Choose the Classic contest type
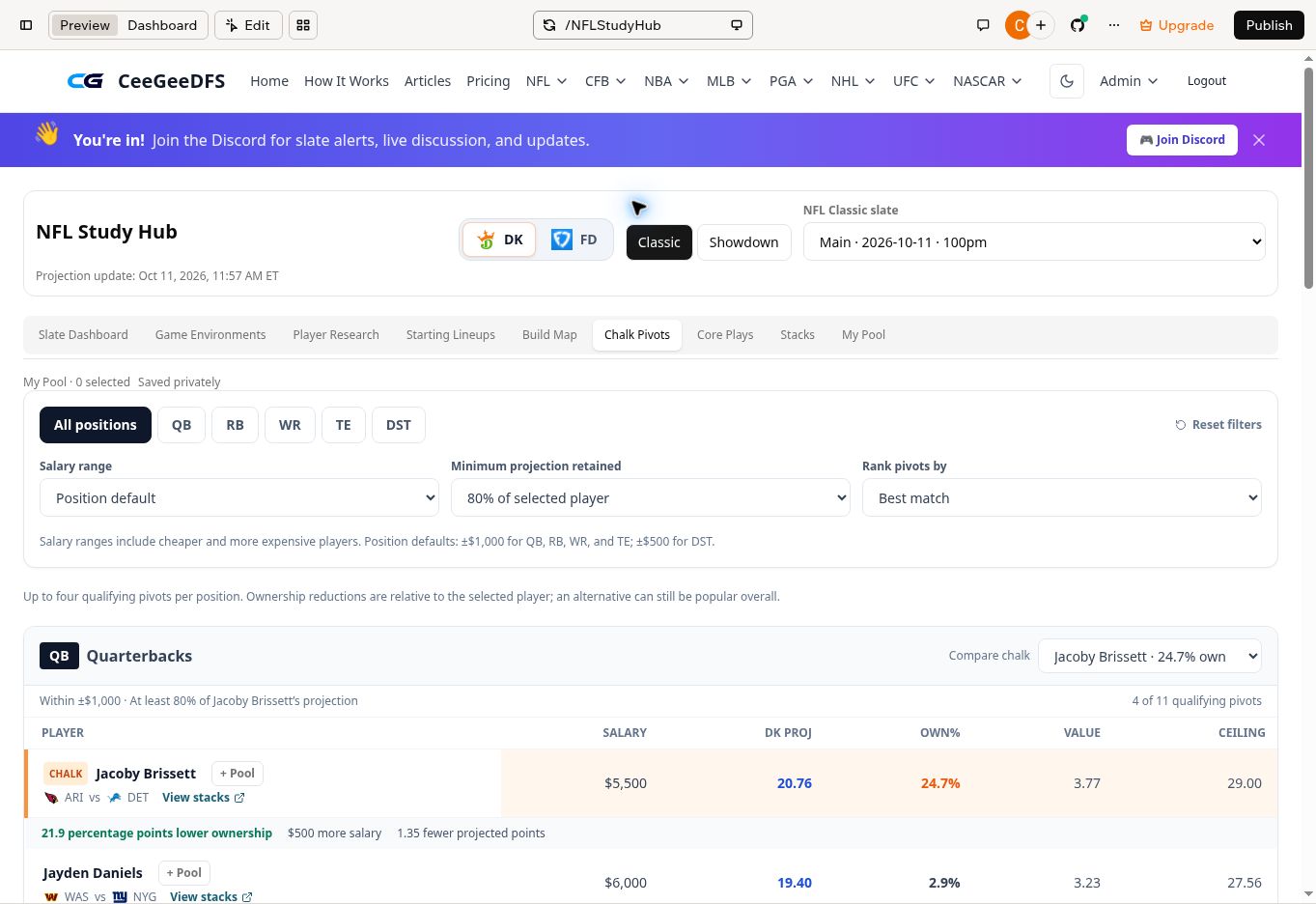Viewport: 1316px width, 904px height. click(x=659, y=242)
